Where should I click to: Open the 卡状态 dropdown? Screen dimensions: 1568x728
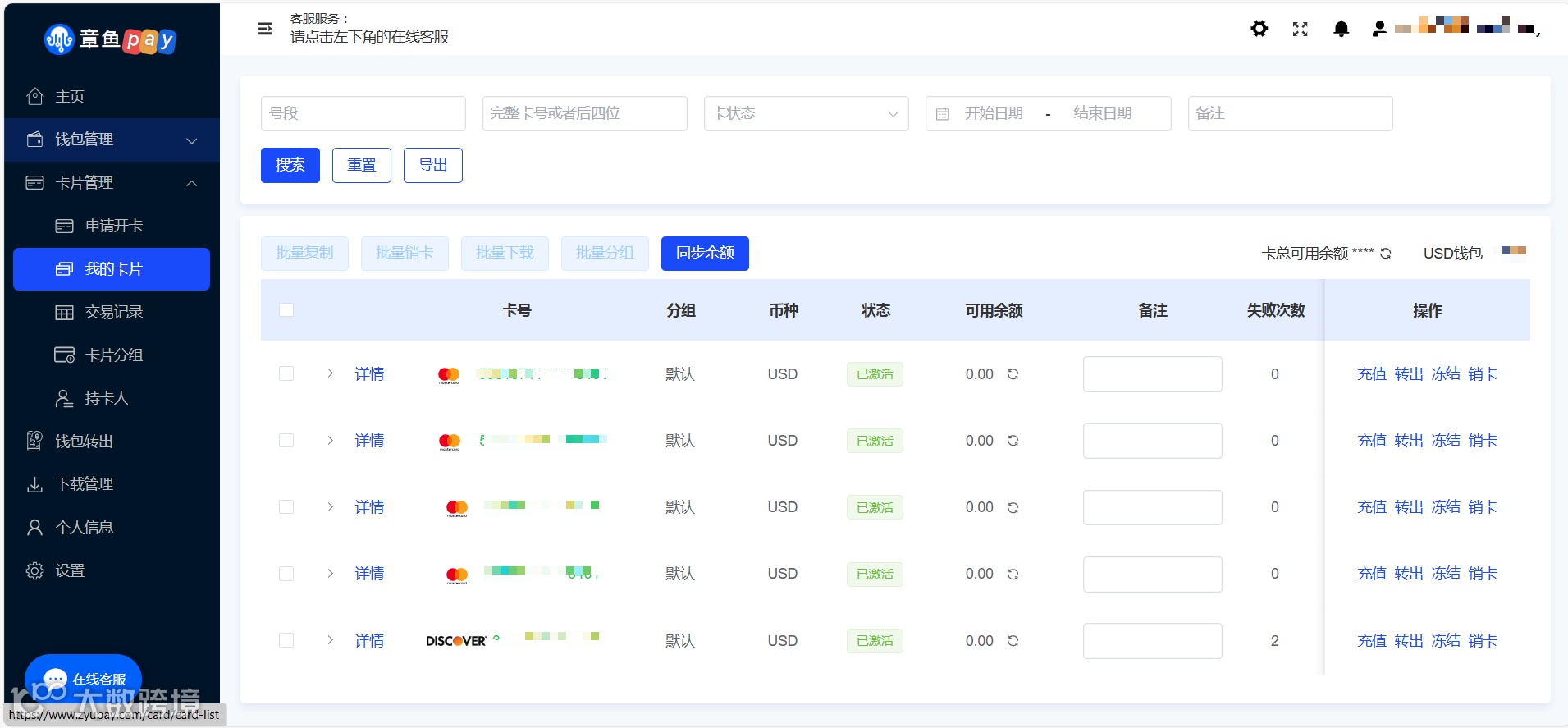806,113
